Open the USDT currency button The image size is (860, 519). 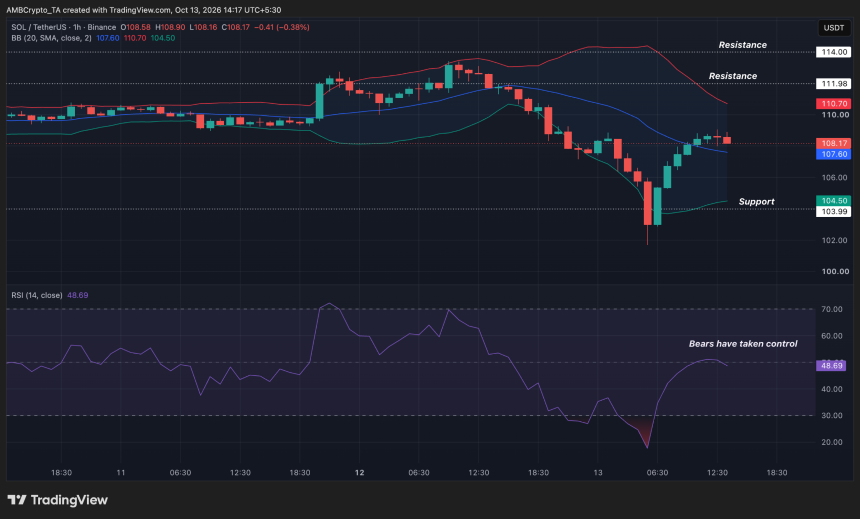tap(834, 27)
